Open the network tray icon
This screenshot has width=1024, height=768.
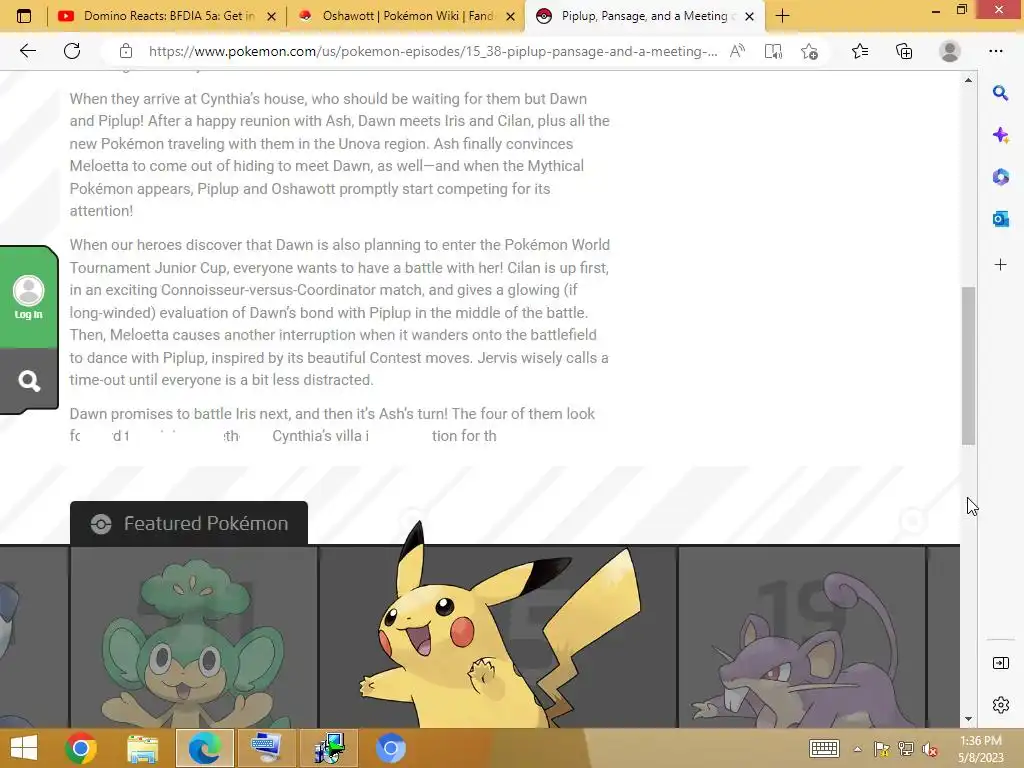tap(905, 749)
